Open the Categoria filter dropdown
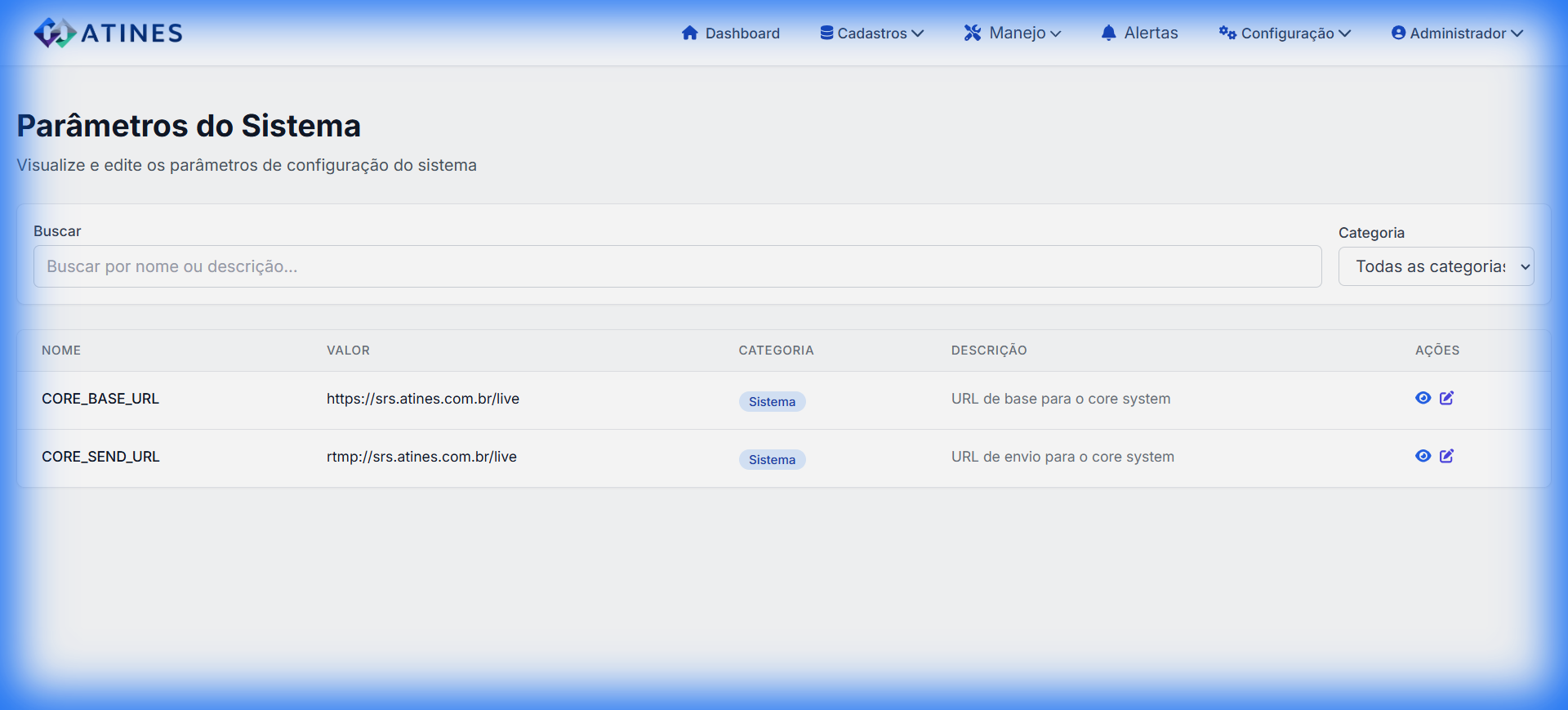The height and width of the screenshot is (710, 1568). (1436, 266)
